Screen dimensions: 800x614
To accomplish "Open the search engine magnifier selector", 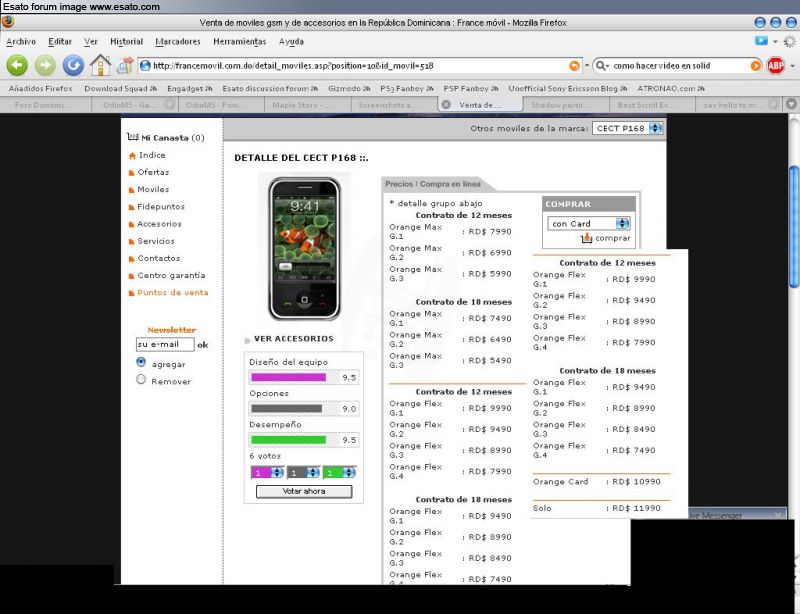I will coord(603,66).
